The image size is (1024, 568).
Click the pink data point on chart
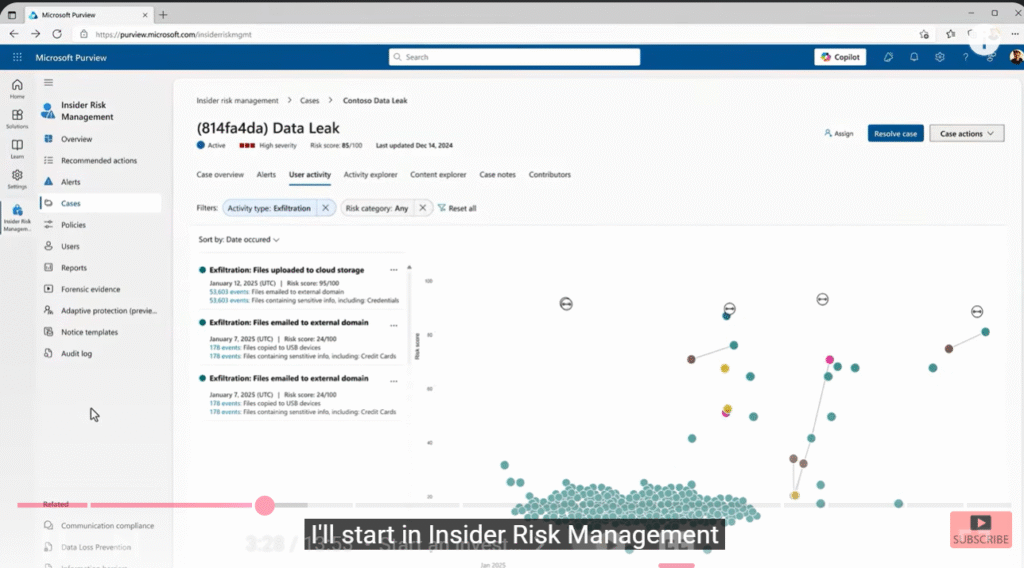point(829,360)
